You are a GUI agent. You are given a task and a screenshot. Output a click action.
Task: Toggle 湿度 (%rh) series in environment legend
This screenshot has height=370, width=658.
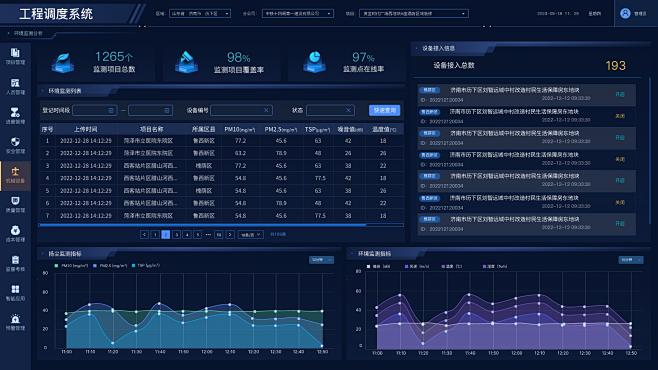(x=495, y=266)
